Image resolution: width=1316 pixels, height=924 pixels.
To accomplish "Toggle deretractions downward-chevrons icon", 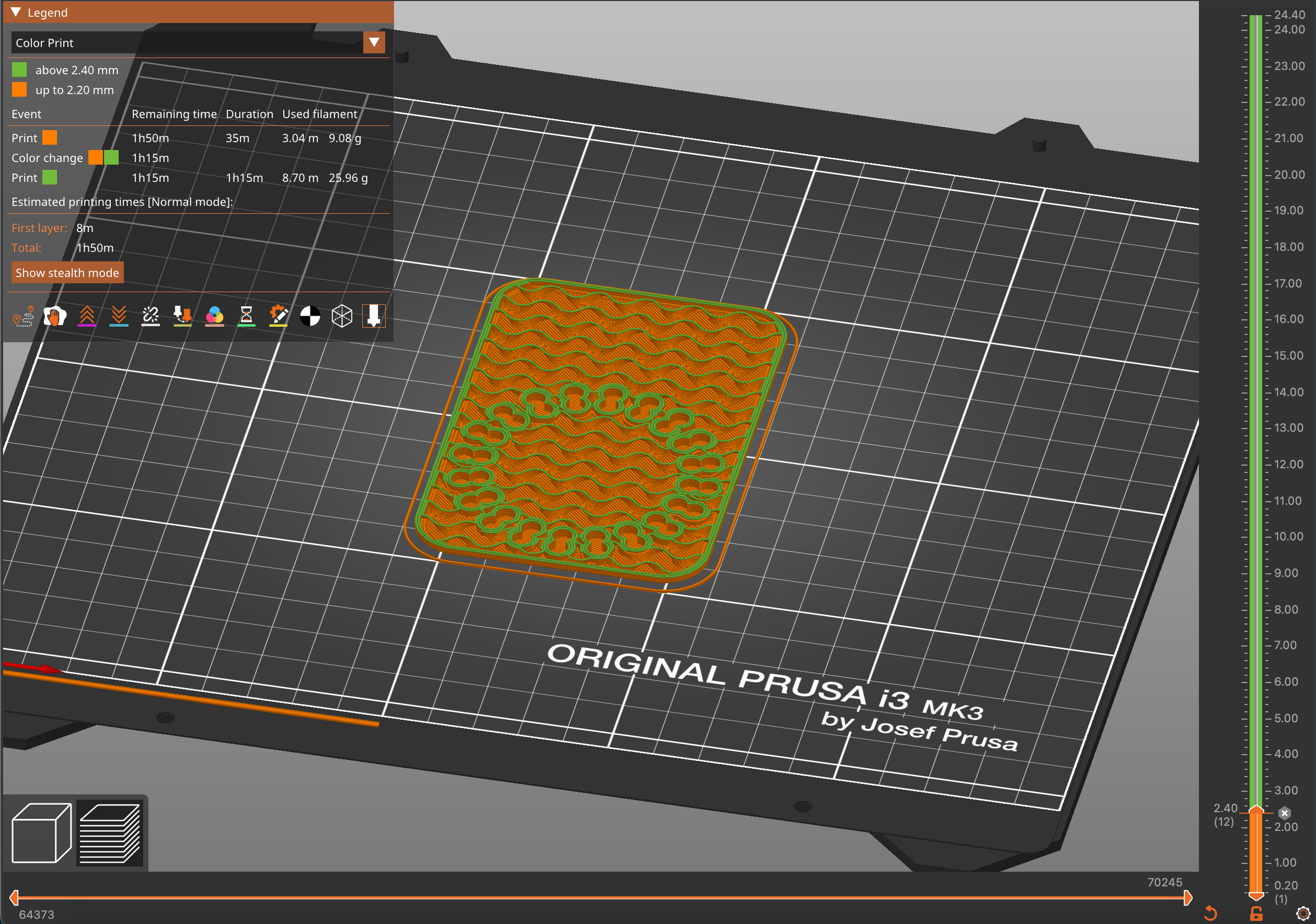I will click(119, 316).
